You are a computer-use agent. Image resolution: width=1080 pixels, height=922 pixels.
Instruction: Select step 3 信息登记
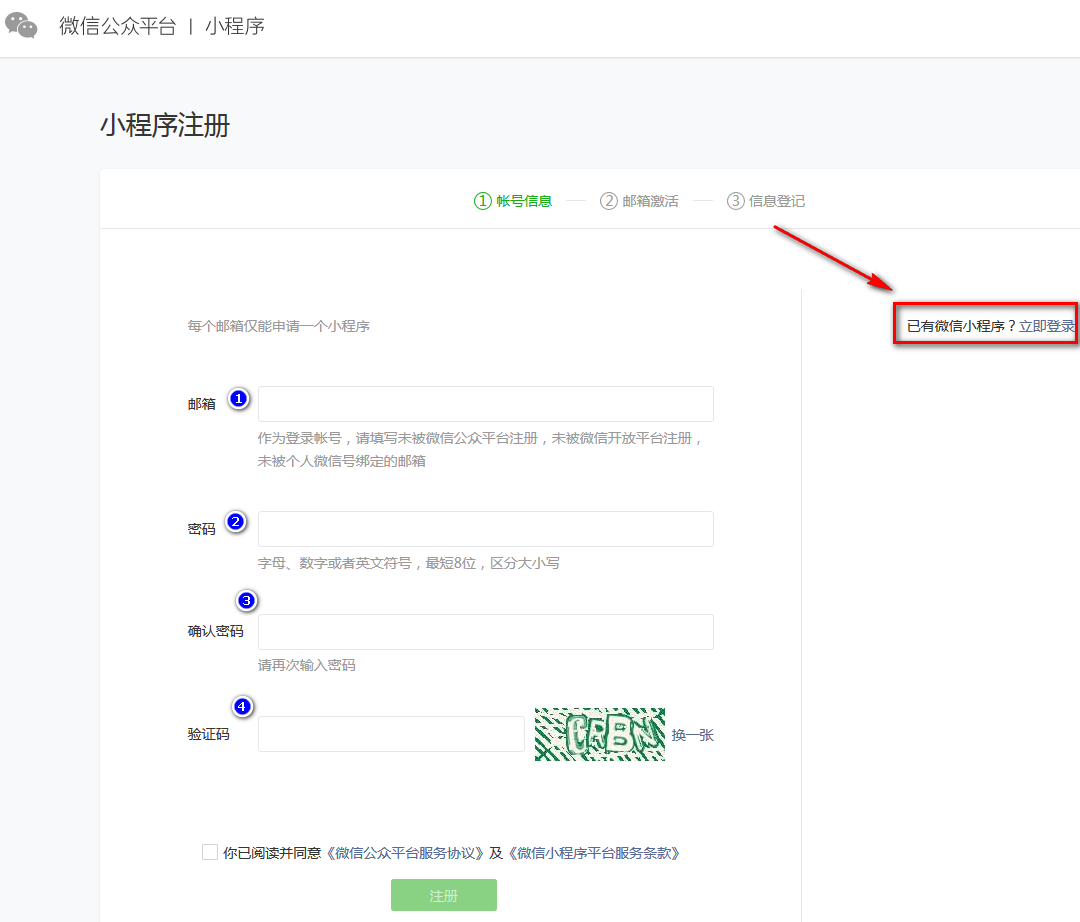tap(766, 201)
